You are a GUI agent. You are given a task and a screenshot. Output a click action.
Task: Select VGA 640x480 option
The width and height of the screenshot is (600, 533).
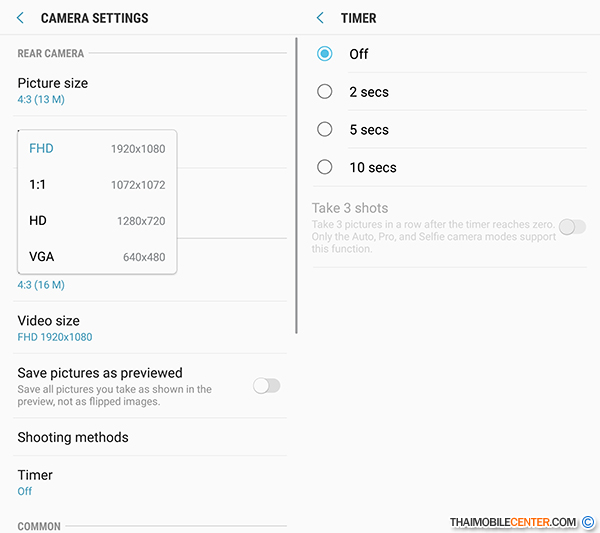[x=97, y=257]
